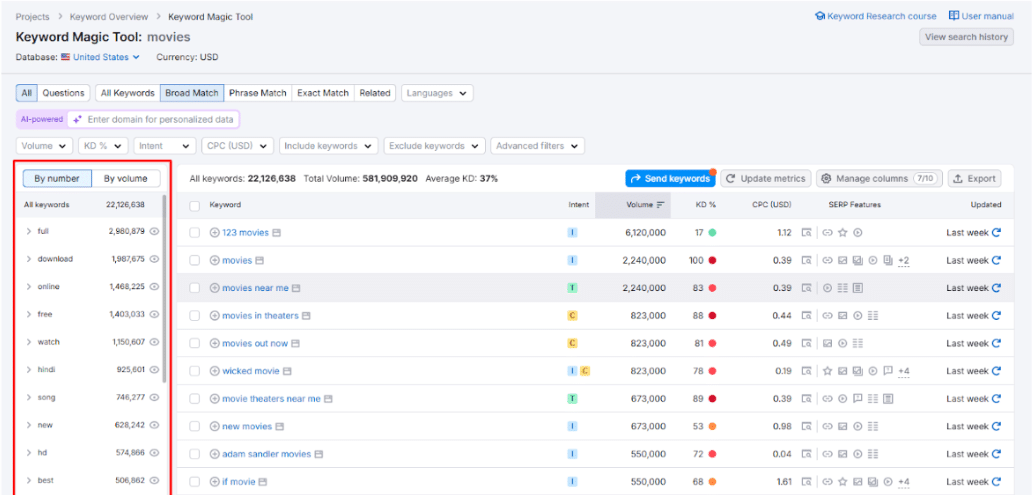1035x495 pixels.
Task: Open the Languages dropdown
Action: pyautogui.click(x=437, y=93)
